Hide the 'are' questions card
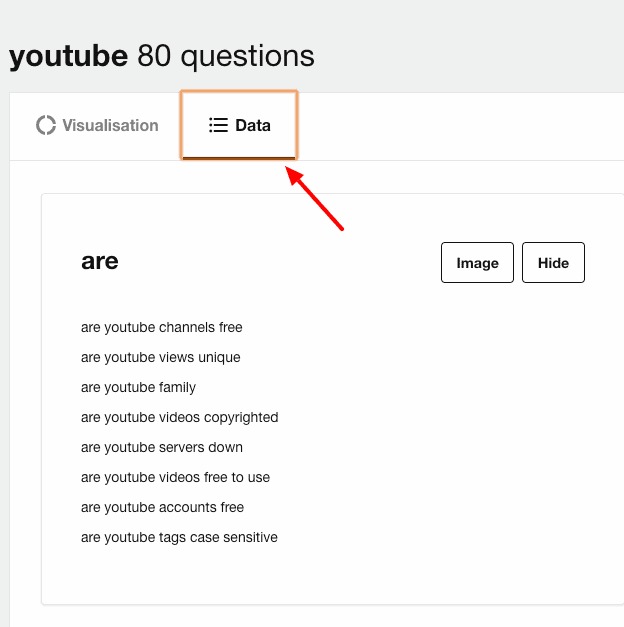This screenshot has height=627, width=624. [x=553, y=263]
